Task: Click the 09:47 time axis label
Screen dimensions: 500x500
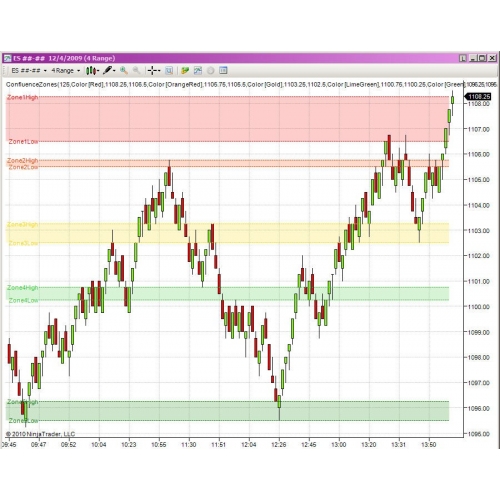Action: coord(39,444)
